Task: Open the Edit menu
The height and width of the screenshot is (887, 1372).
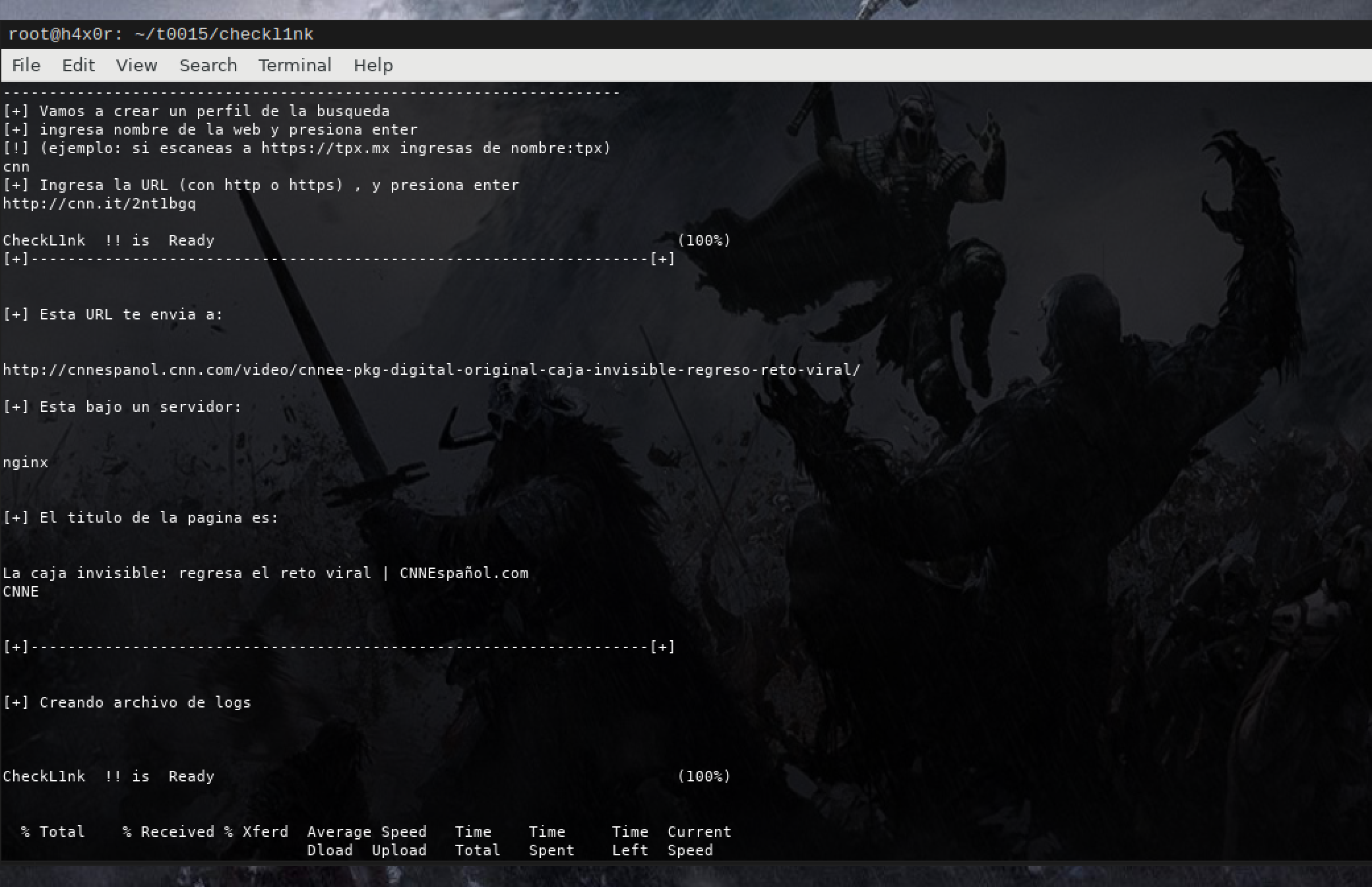Action: click(x=78, y=65)
